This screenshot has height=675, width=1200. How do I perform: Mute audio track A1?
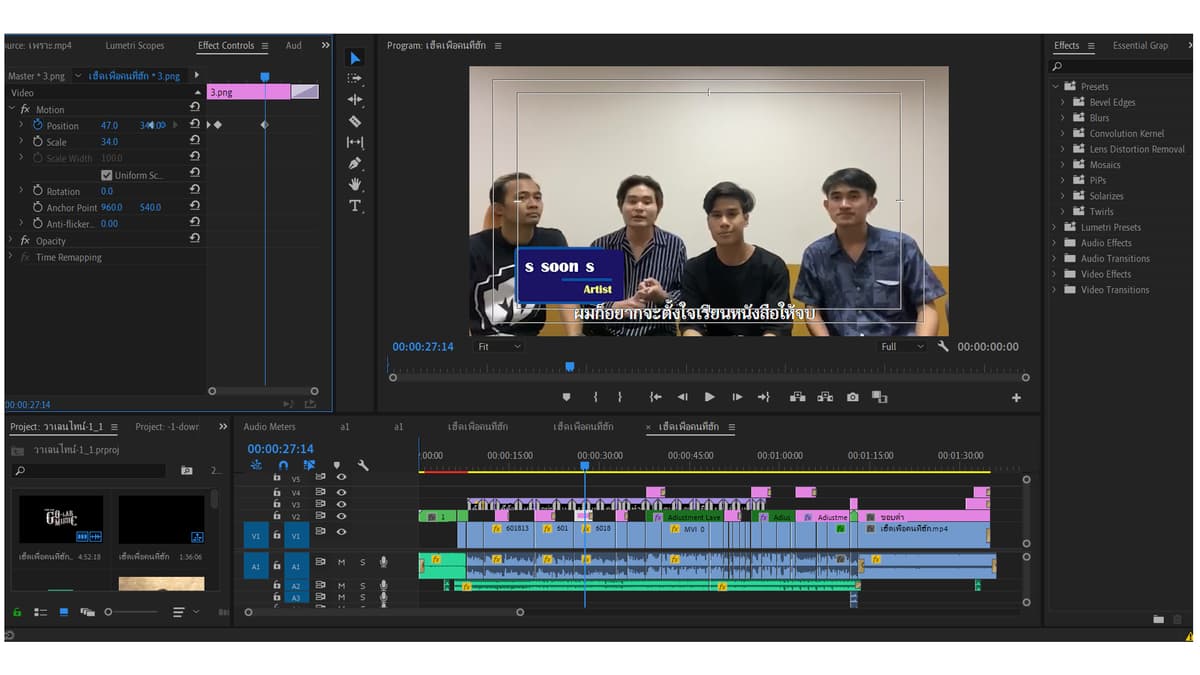(341, 563)
